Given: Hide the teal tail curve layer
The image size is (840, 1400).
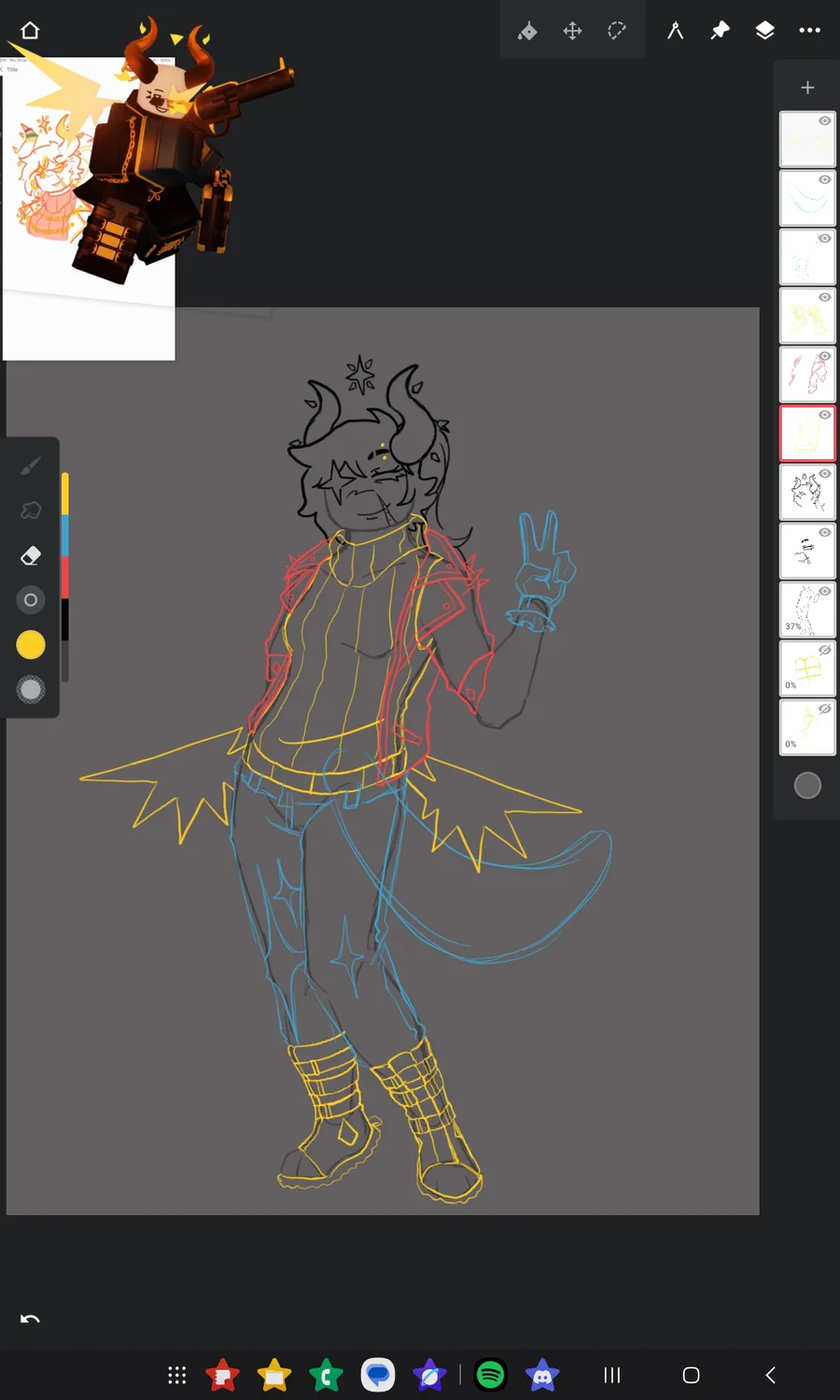Looking at the screenshot, I should pos(825,180).
